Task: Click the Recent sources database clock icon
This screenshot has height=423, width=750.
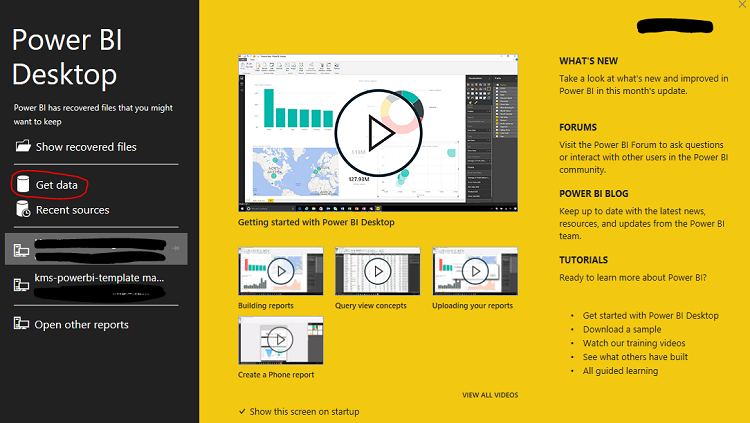Action: coord(23,209)
